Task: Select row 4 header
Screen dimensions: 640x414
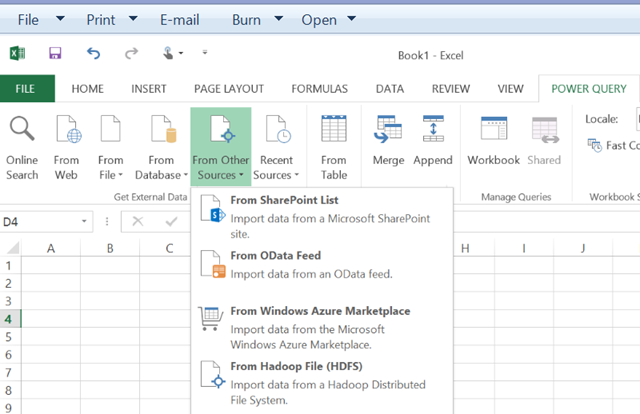Action: click(x=10, y=319)
